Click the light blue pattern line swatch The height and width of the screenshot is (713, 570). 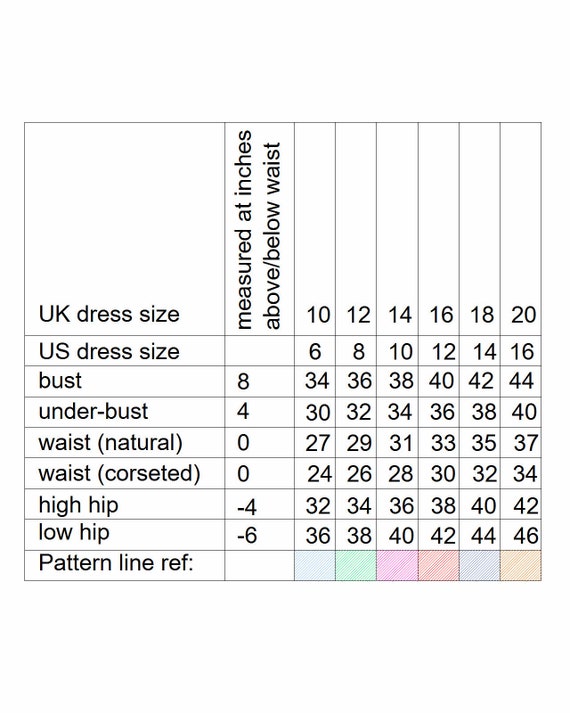click(315, 565)
